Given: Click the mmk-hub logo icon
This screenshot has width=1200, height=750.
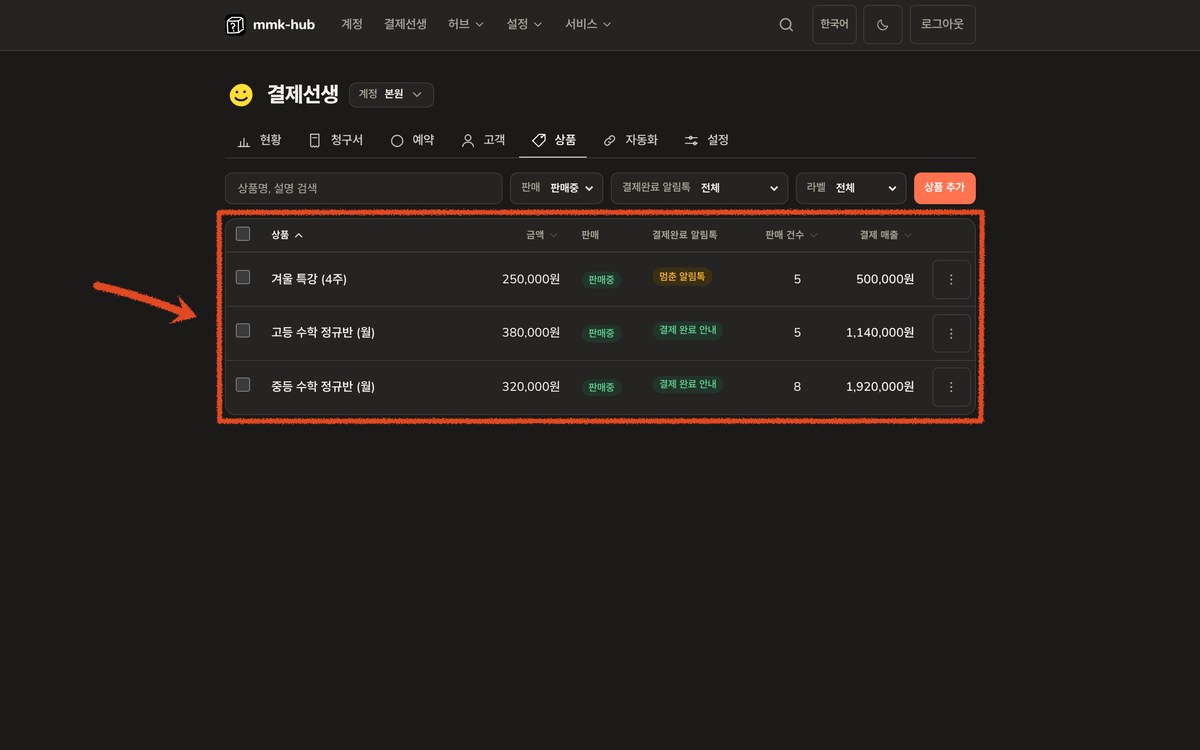Looking at the screenshot, I should click(235, 25).
